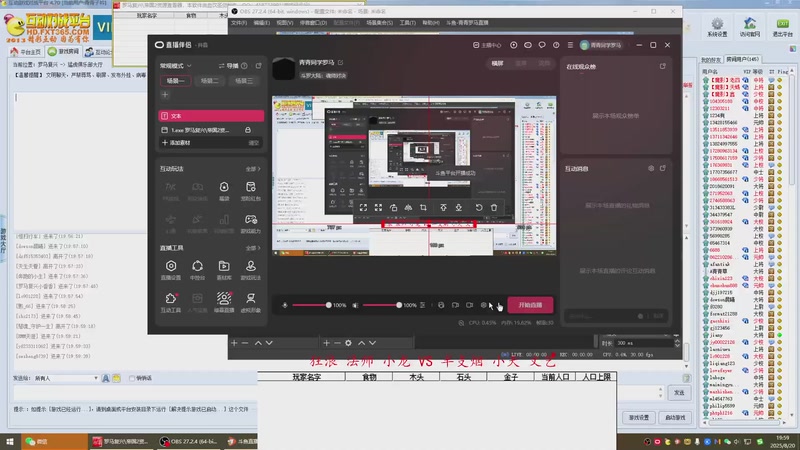Open the 发送给 recipient dropdown
800x450 pixels.
pyautogui.click(x=66, y=378)
